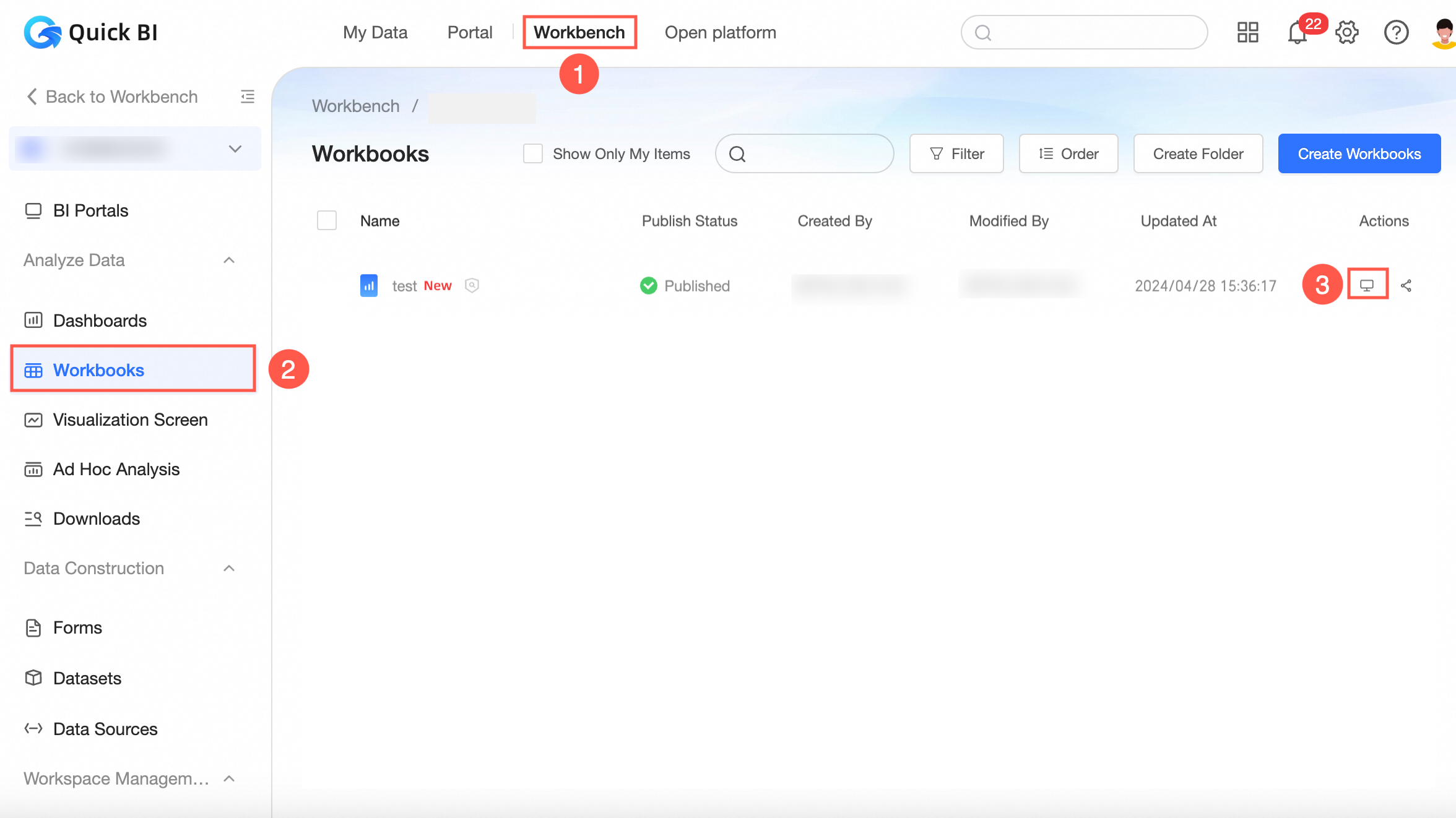Open the notifications bell icon
1456x818 pixels.
(1297, 33)
